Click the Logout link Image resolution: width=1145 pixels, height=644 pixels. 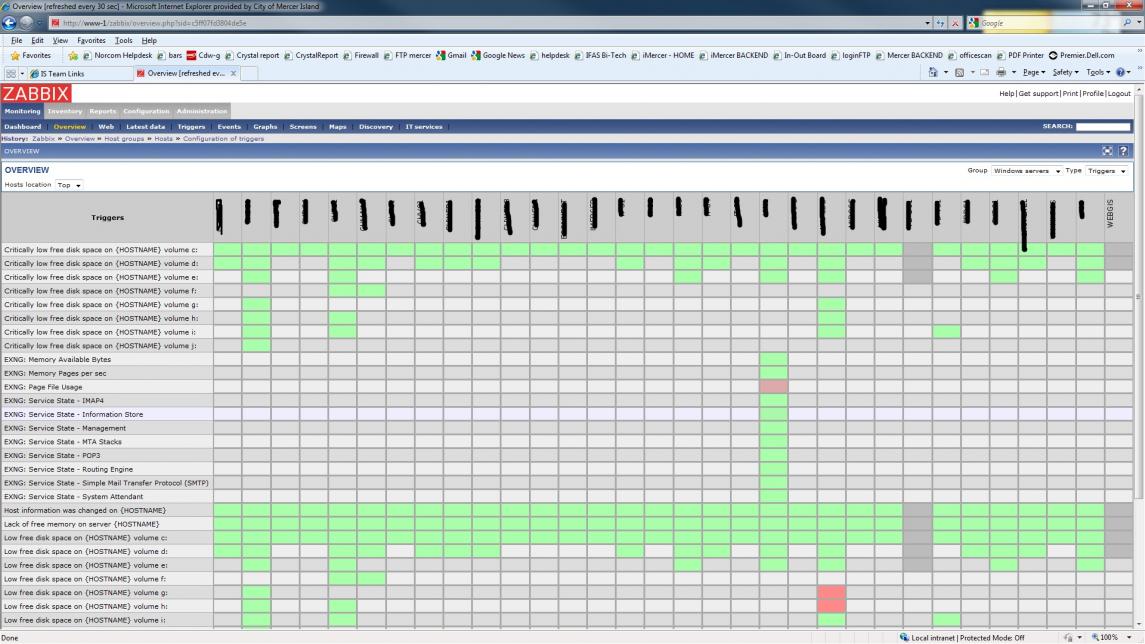pos(1119,93)
